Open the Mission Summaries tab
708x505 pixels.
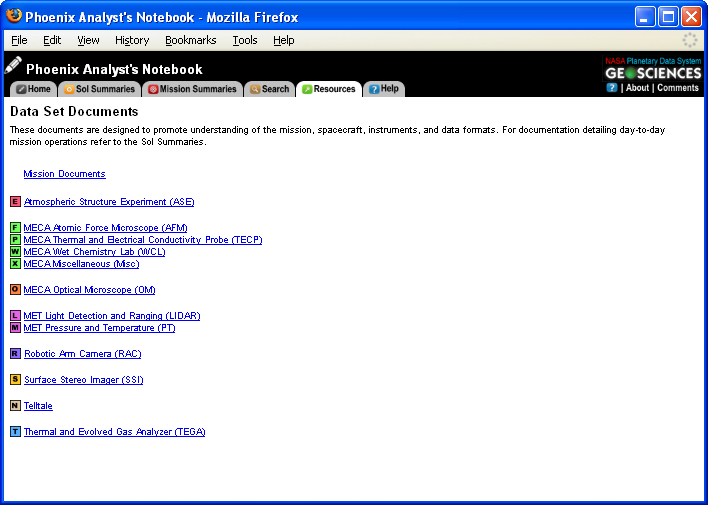coord(192,89)
